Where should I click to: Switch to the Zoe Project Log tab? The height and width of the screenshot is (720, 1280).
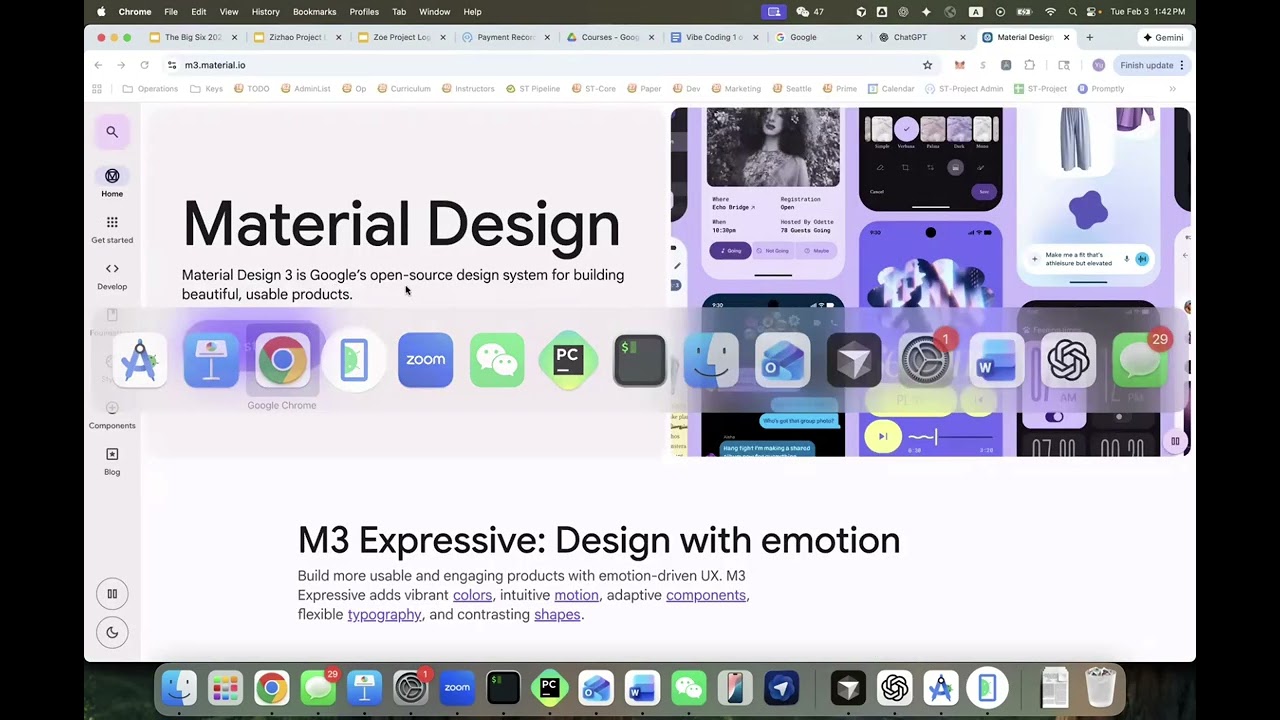click(x=401, y=37)
